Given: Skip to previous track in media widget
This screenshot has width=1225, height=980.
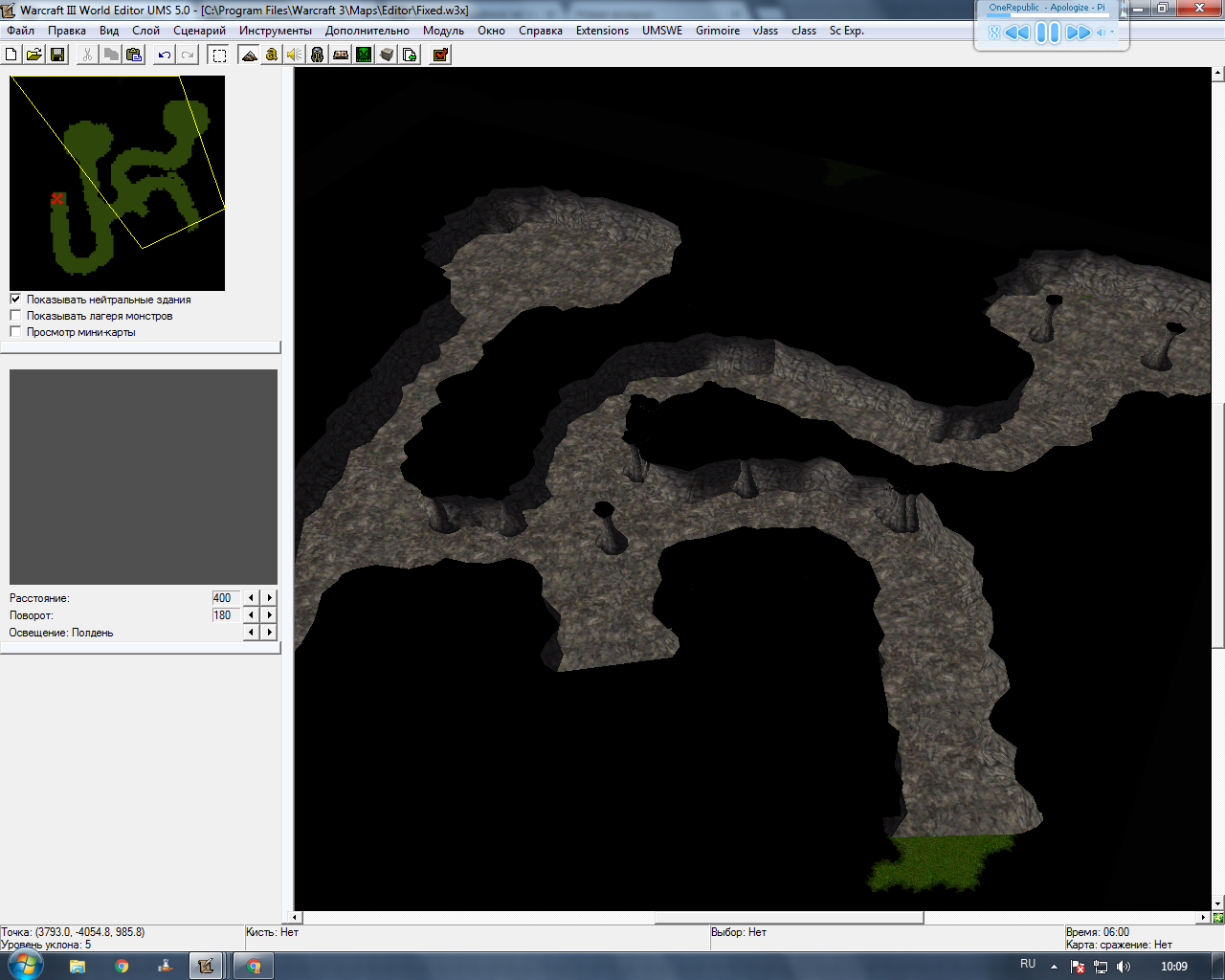Looking at the screenshot, I should point(1017,33).
